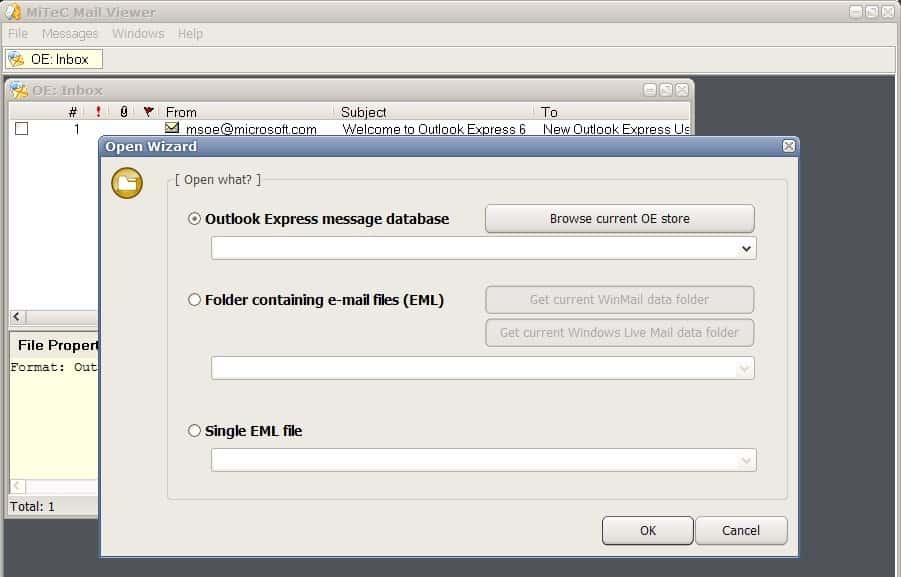The height and width of the screenshot is (577, 901).
Task: Select Folder containing e-mail files option
Action: tap(196, 300)
